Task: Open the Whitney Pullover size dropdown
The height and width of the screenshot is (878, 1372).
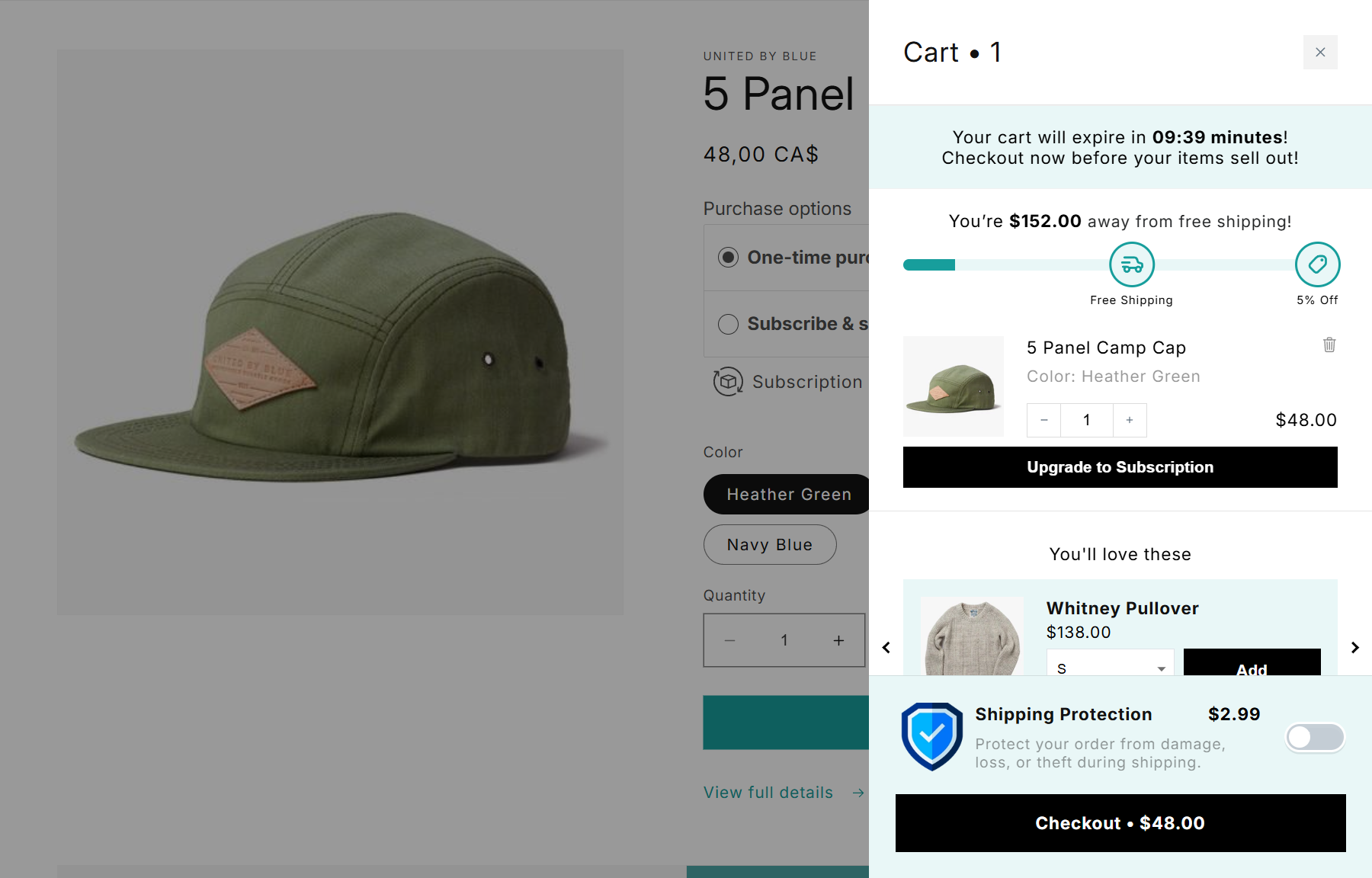Action: coord(1110,667)
